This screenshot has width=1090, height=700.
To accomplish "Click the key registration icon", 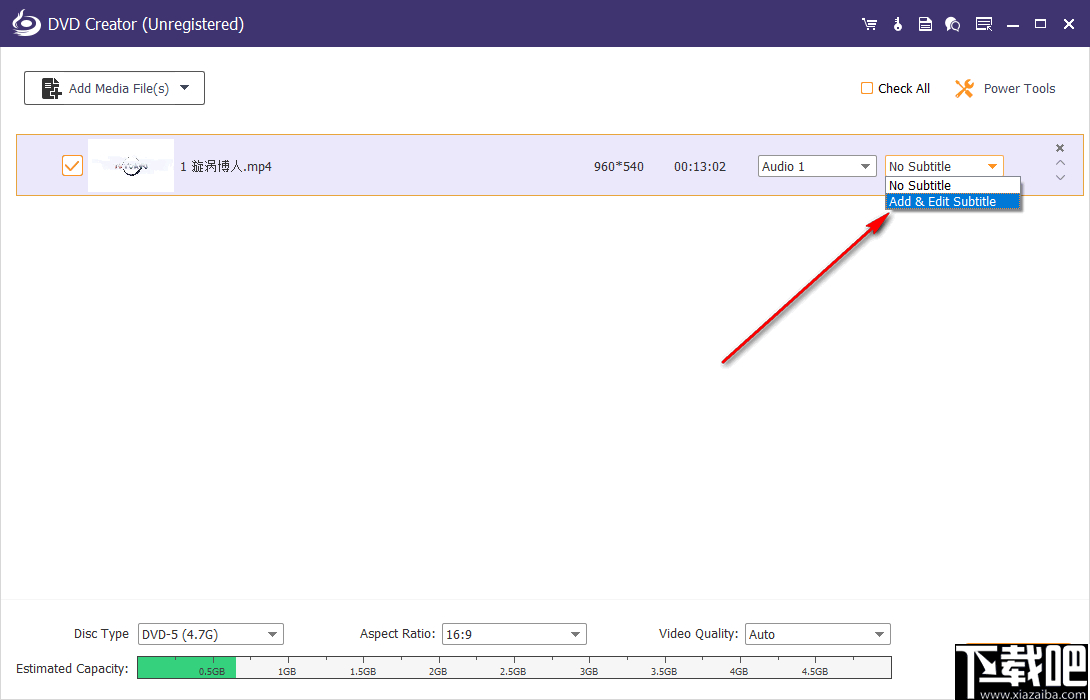I will tap(897, 23).
